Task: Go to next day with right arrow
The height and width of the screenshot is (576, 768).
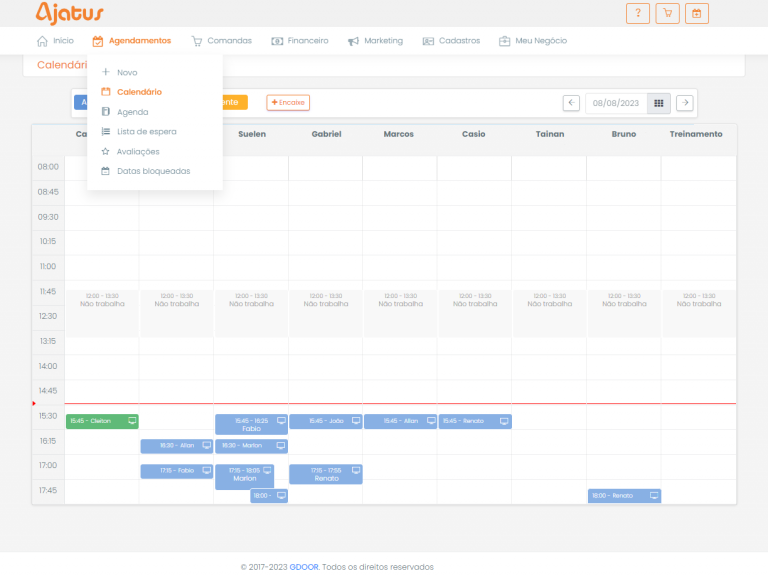Action: pos(684,102)
